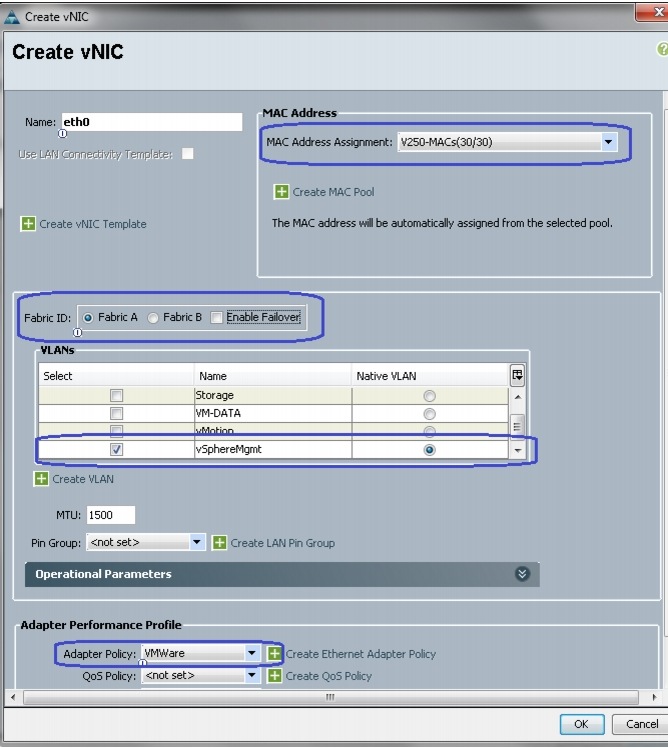Click the horizontal scrollbar left arrow
The image size is (668, 748).
click(x=13, y=697)
